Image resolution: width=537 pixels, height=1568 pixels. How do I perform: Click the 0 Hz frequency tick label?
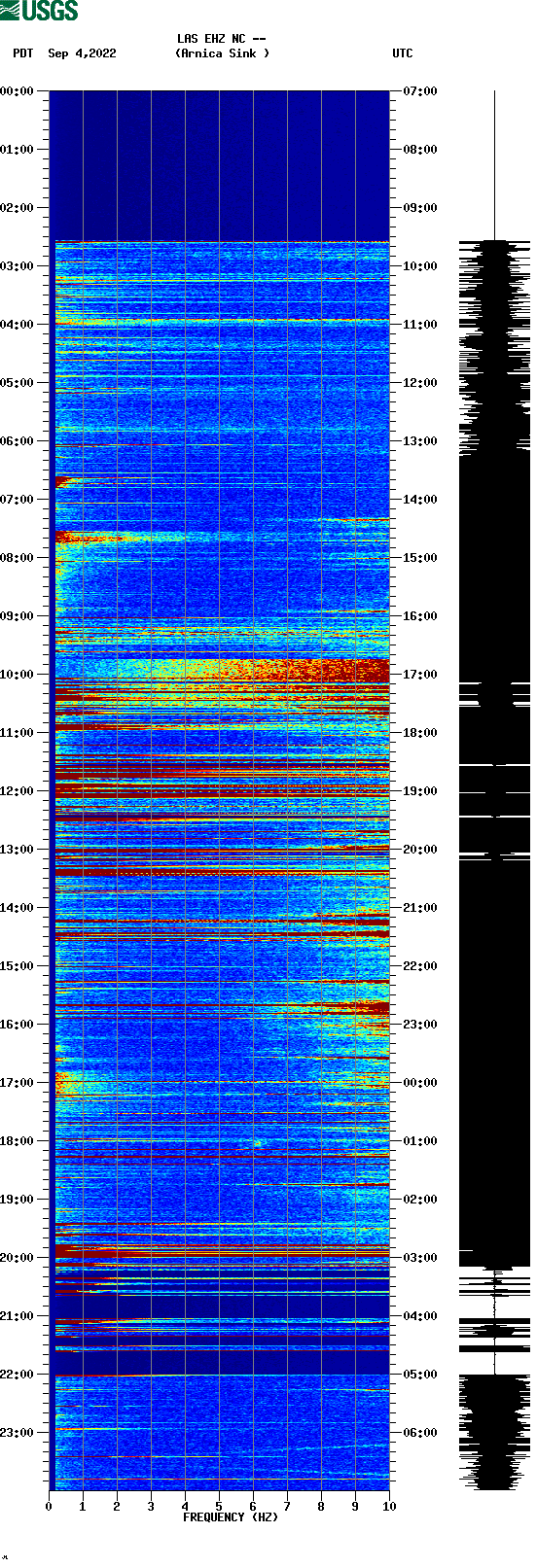49,1507
